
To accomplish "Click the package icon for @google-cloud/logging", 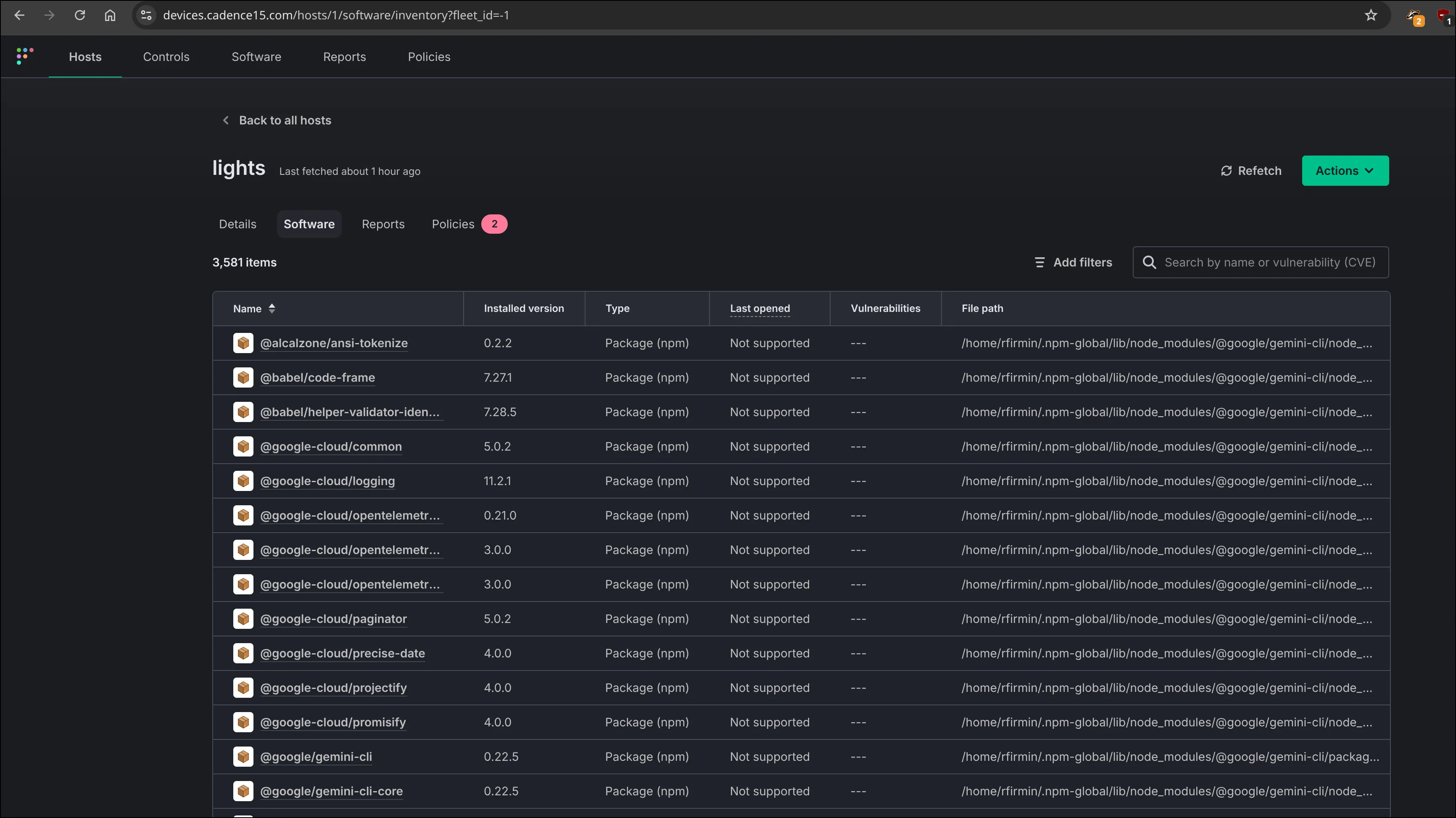I will click(243, 481).
